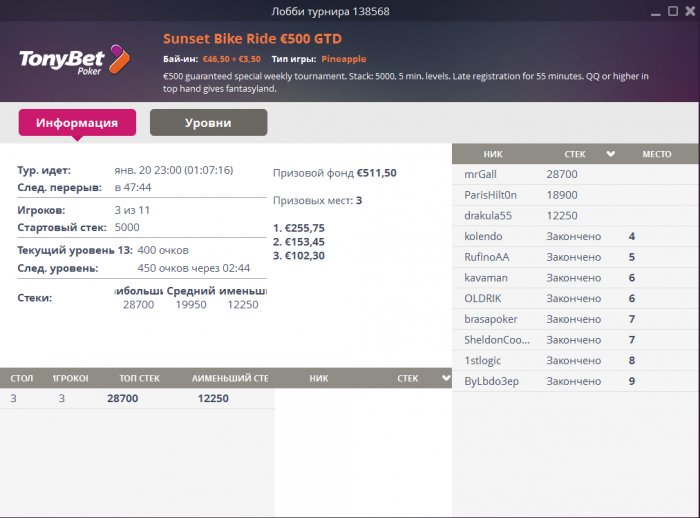The width and height of the screenshot is (700, 518).
Task: Select the RufinoAA row
Action: 575,257
